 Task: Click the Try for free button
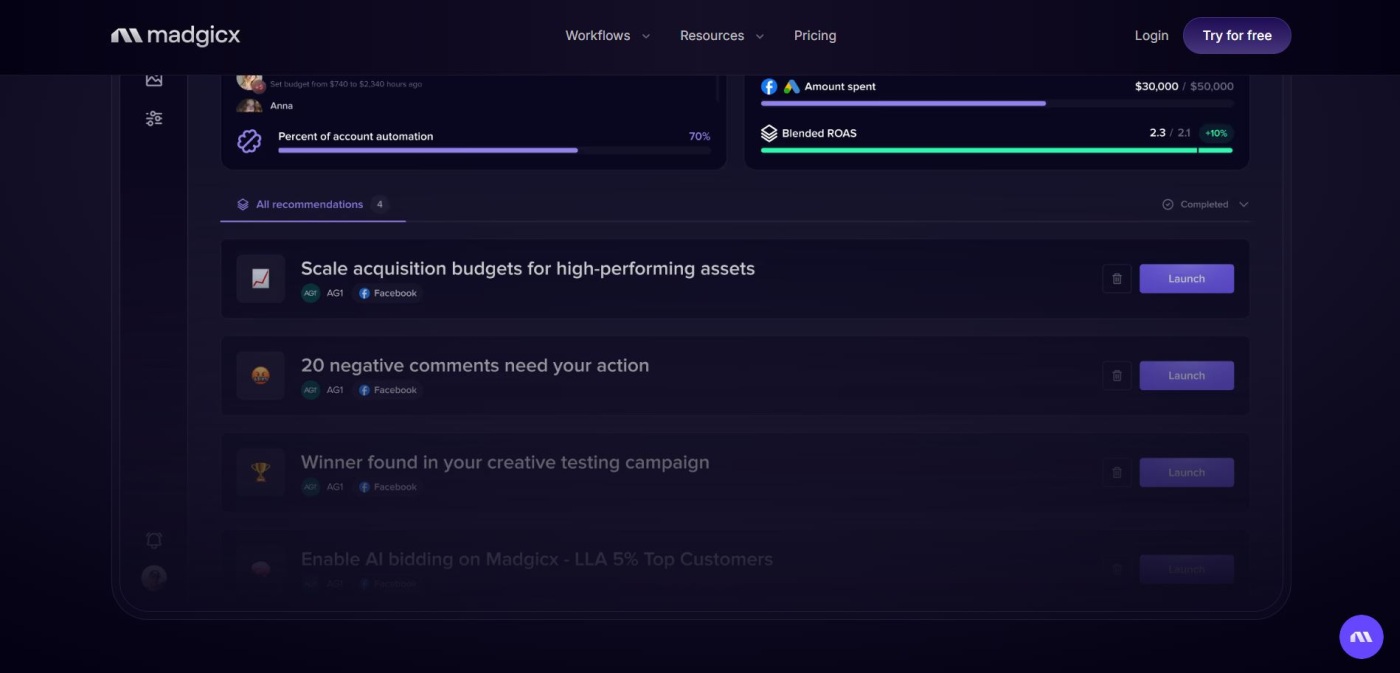1237,35
